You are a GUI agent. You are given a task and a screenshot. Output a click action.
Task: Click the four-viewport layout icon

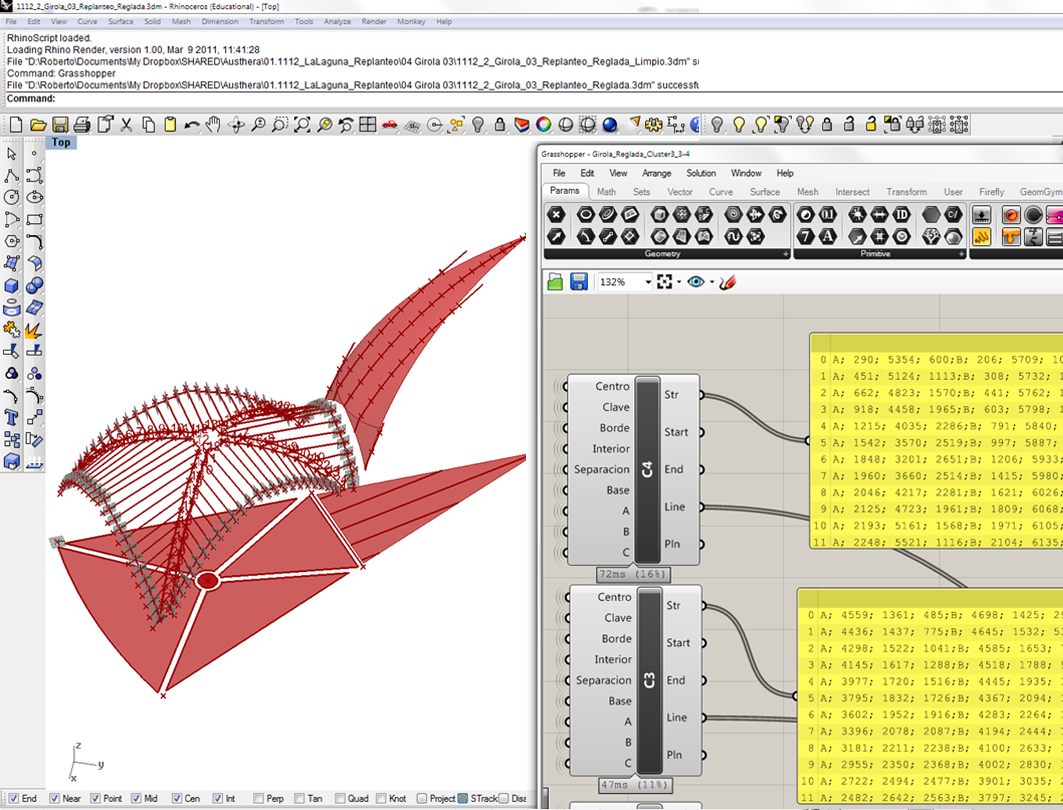click(367, 124)
